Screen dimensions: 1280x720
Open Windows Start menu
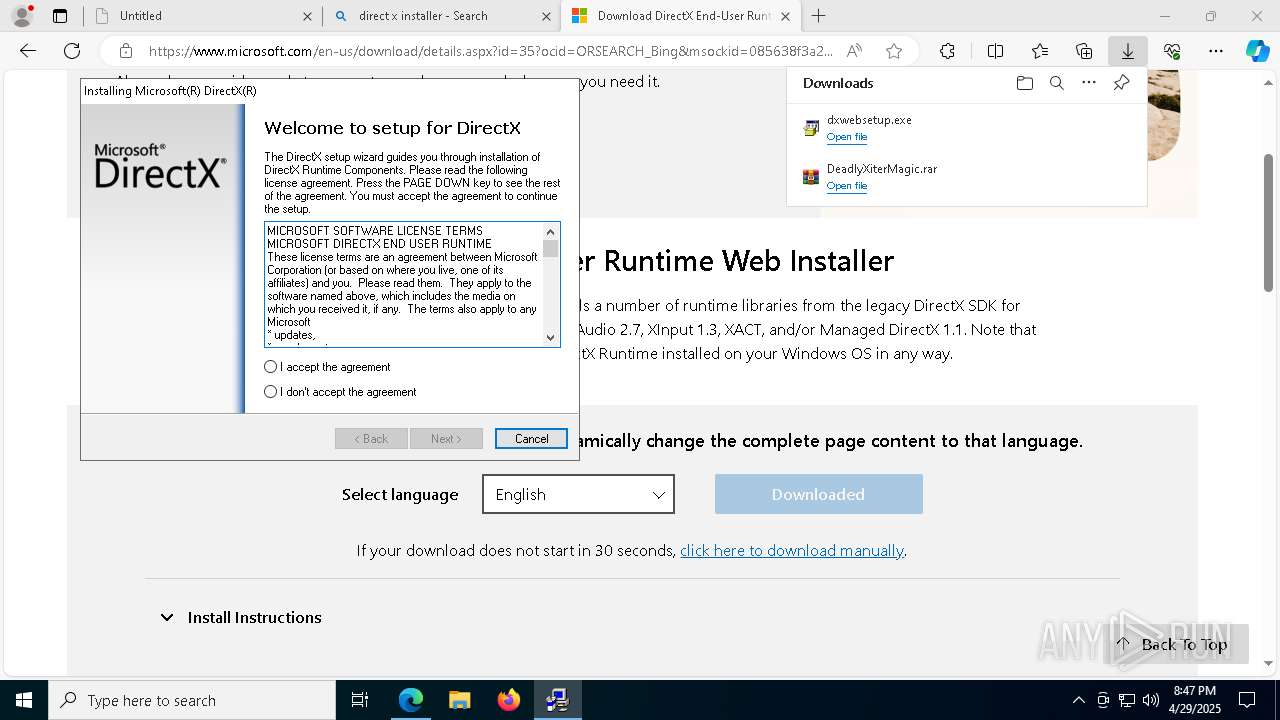coord(24,700)
